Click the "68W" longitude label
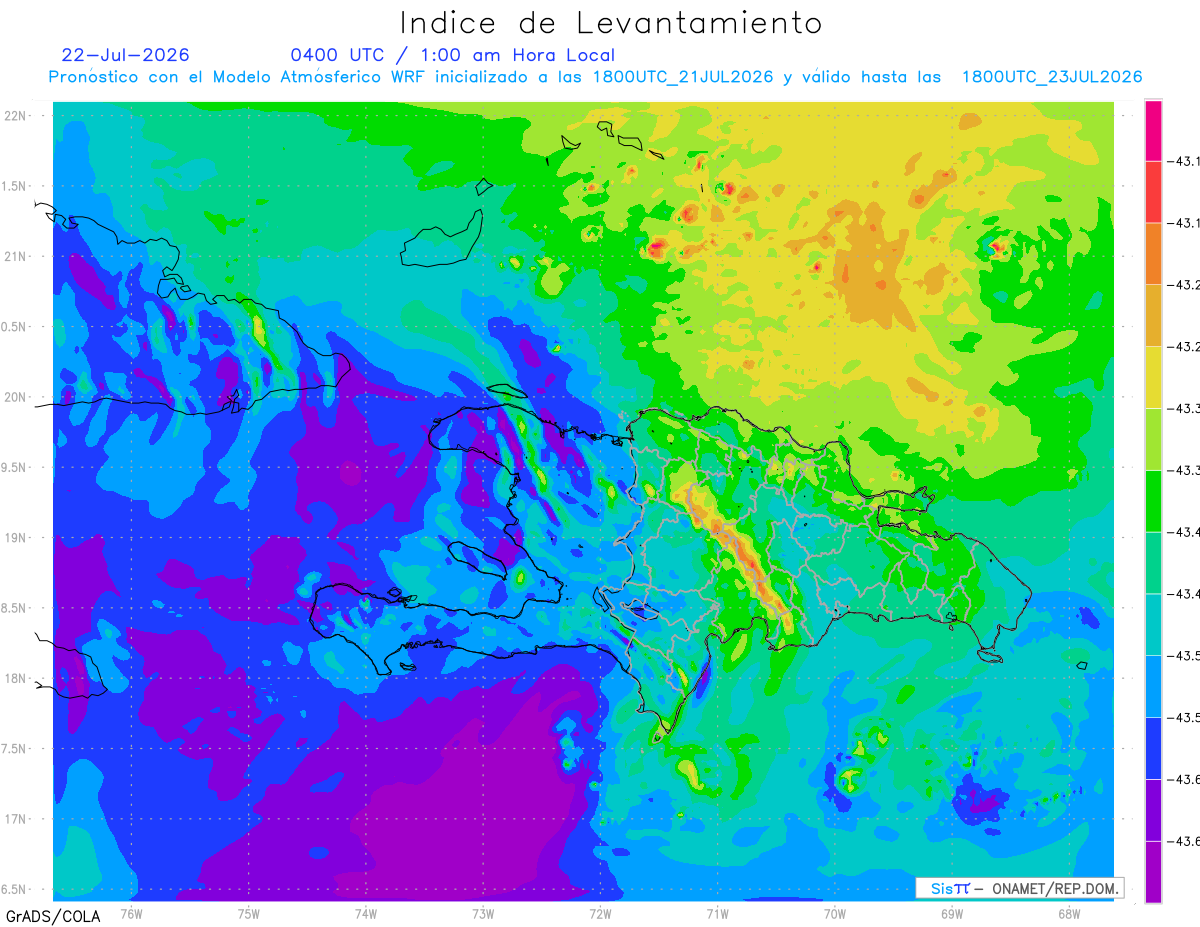 [x=1069, y=913]
